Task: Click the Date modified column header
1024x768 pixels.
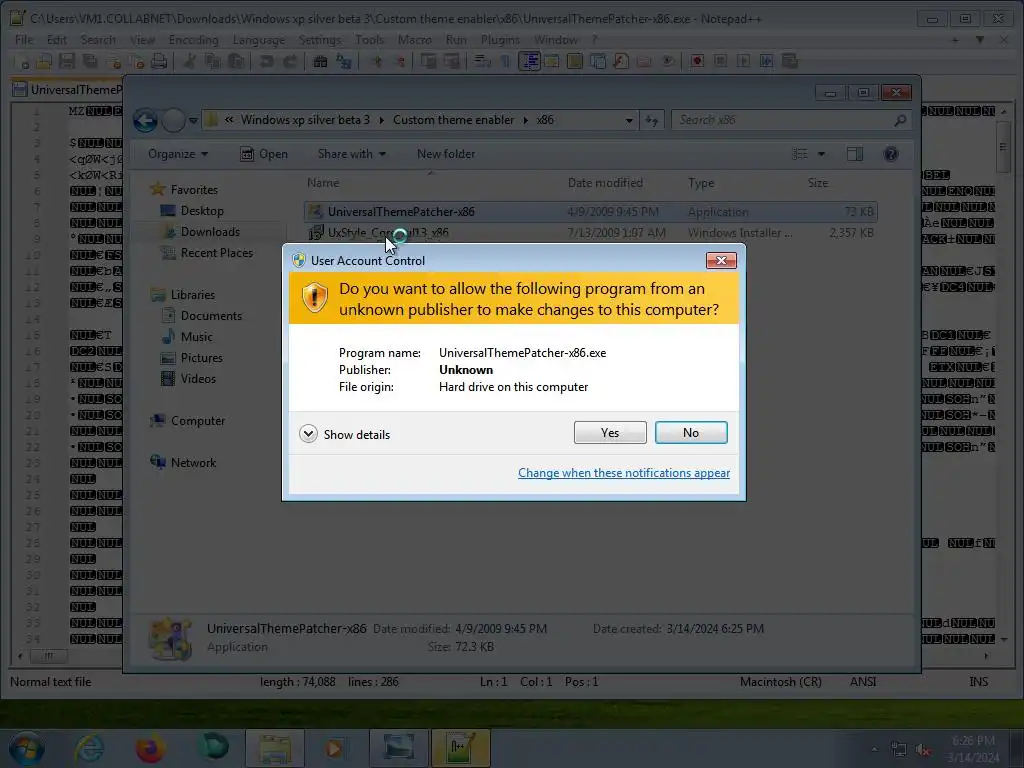Action: click(605, 183)
